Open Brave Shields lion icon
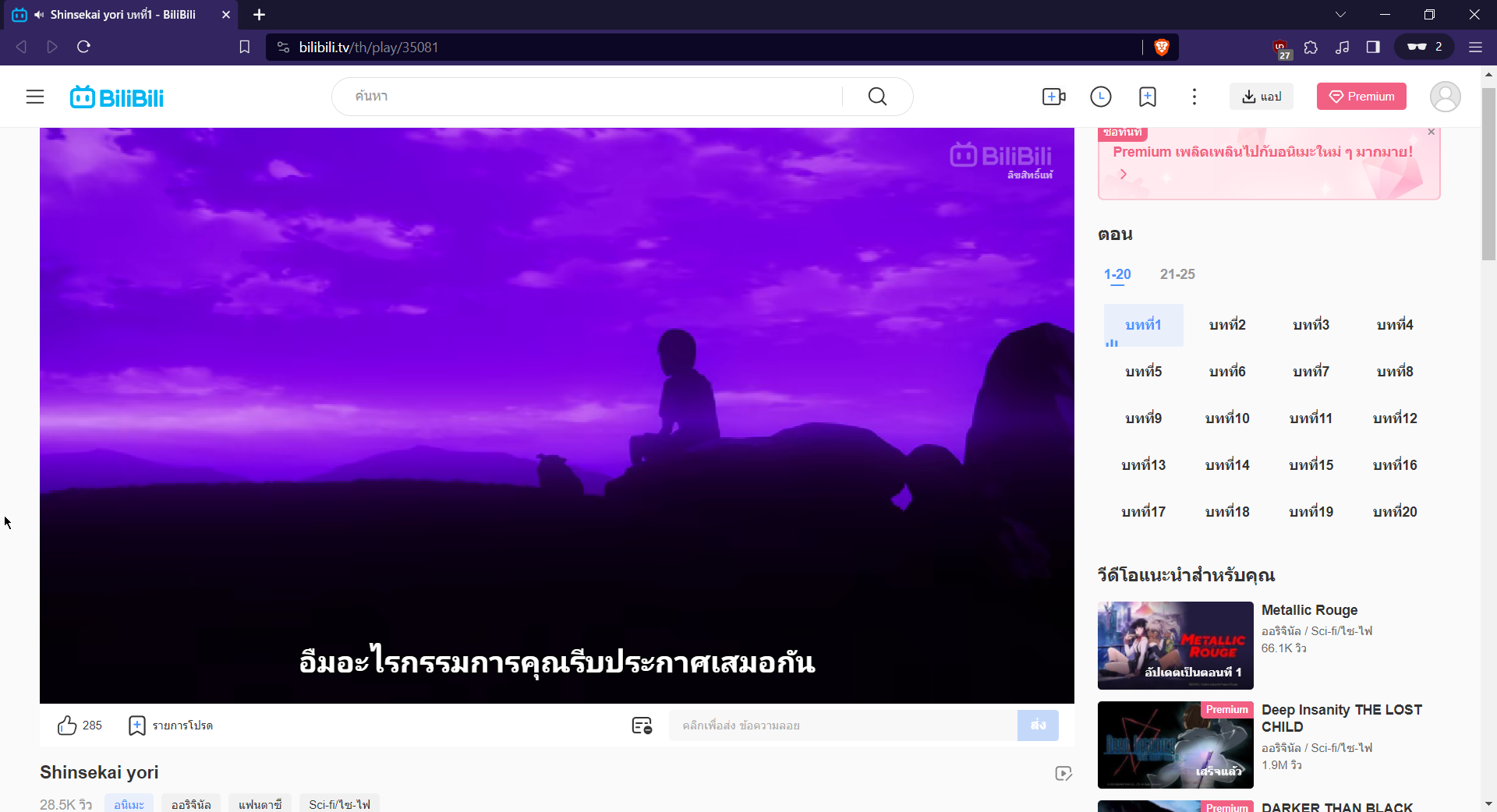 [1162, 48]
